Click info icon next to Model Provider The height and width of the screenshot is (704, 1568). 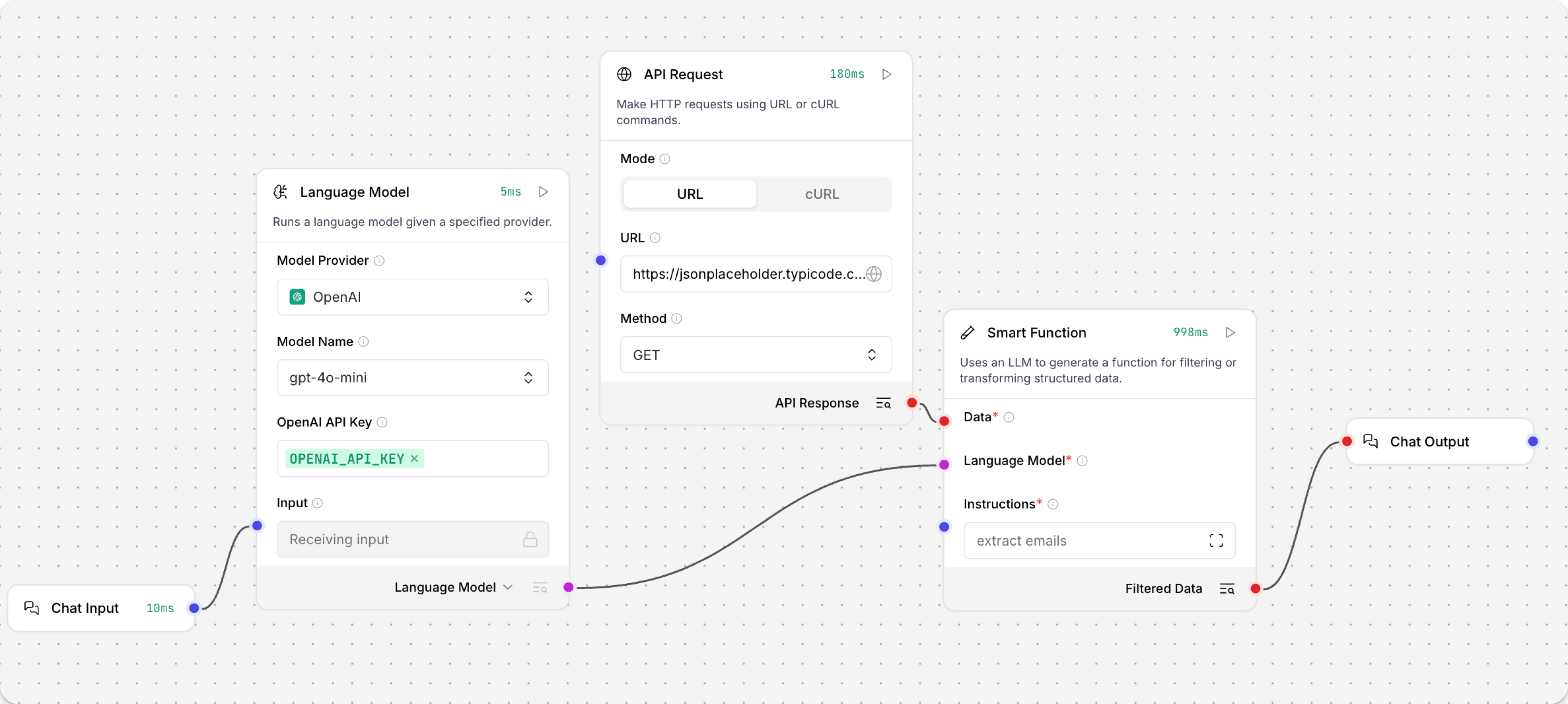379,260
